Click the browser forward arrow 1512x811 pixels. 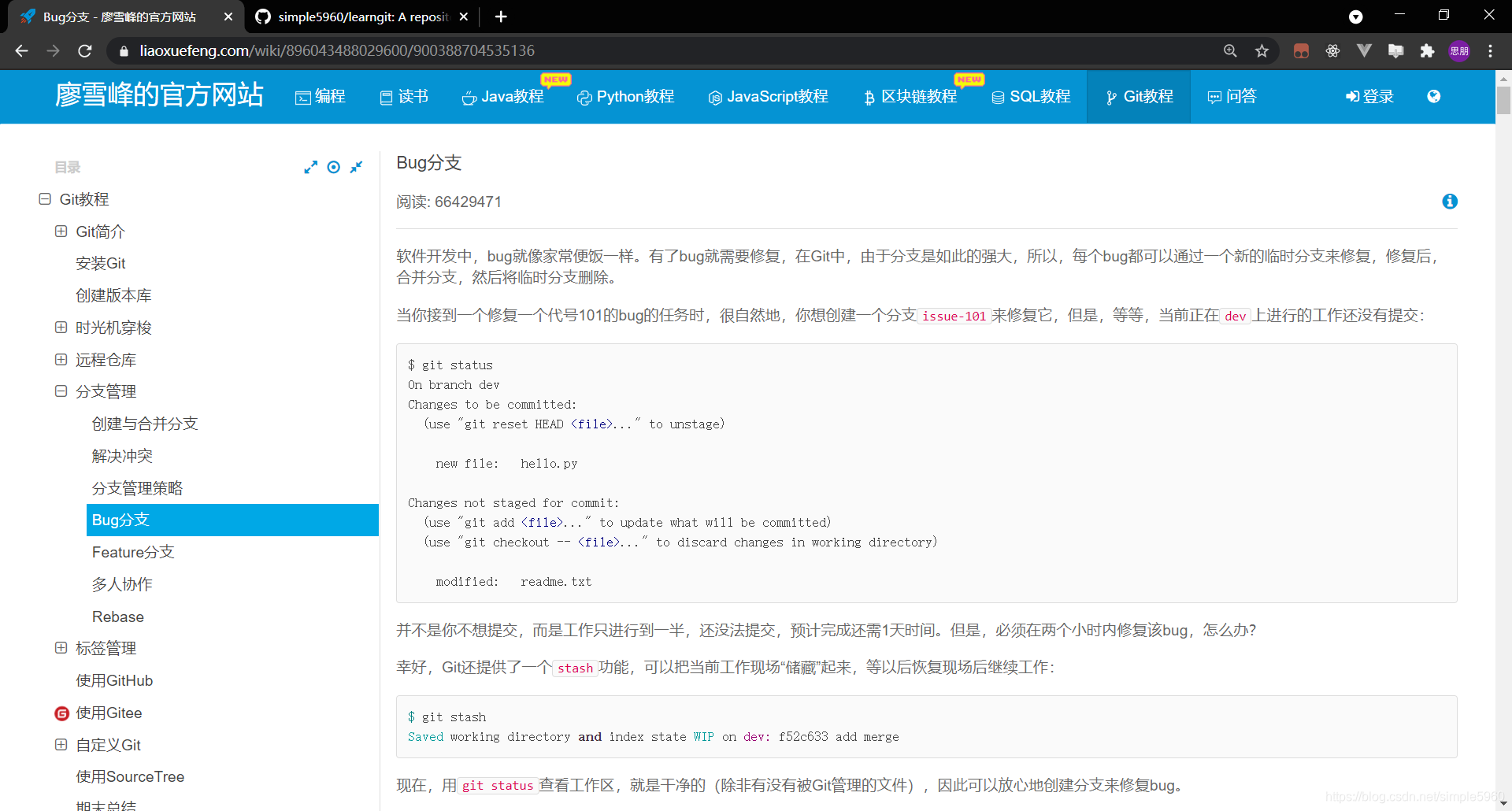pos(53,51)
